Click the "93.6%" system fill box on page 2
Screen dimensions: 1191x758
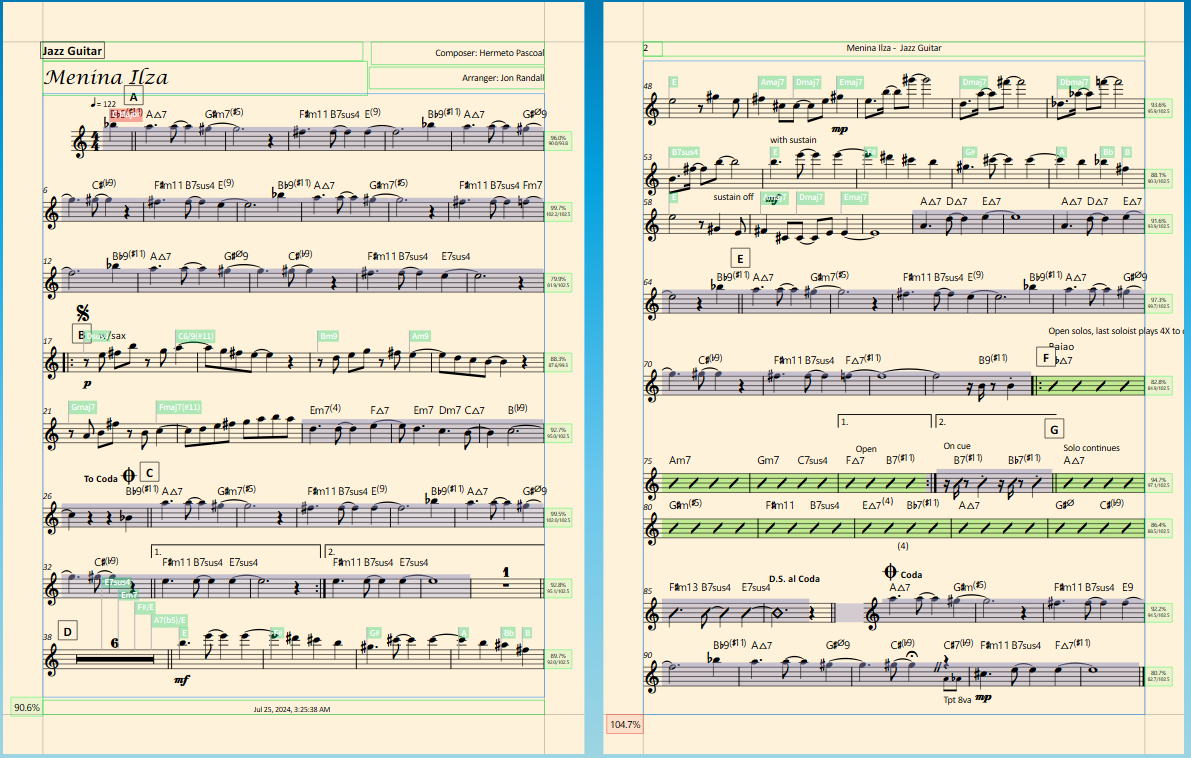(1158, 109)
